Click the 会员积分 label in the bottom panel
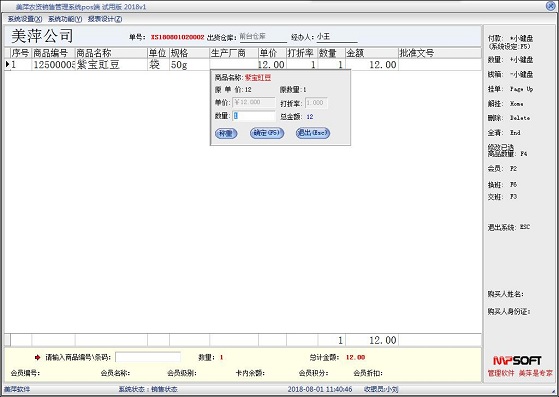The width and height of the screenshot is (559, 397). coord(313,373)
